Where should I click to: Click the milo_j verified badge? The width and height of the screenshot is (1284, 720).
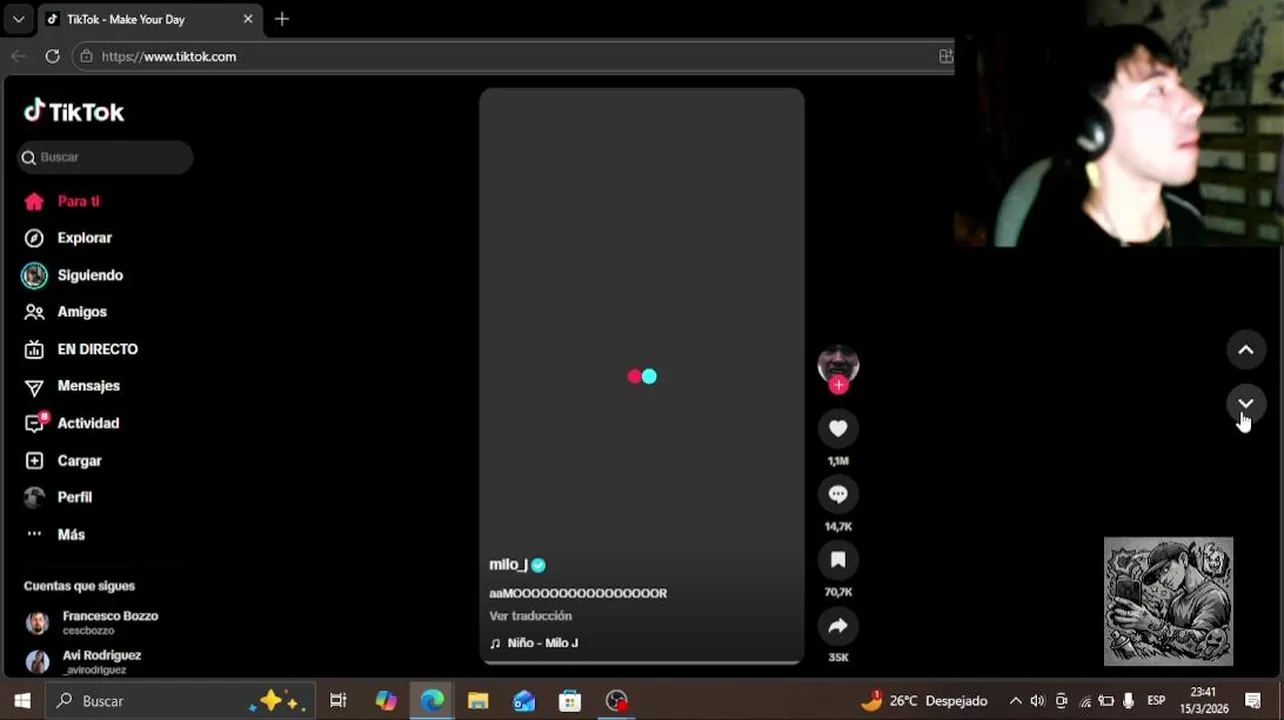538,565
